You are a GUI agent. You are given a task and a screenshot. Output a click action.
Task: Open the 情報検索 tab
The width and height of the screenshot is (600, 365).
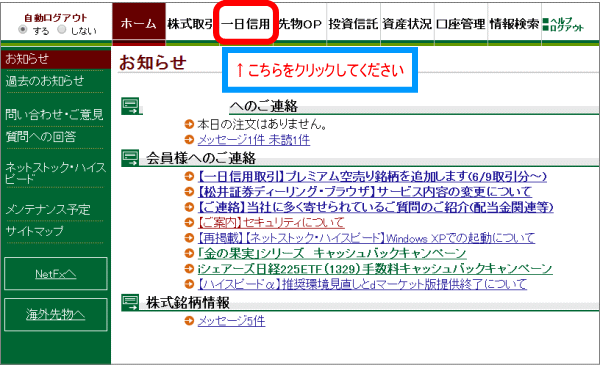tap(514, 24)
